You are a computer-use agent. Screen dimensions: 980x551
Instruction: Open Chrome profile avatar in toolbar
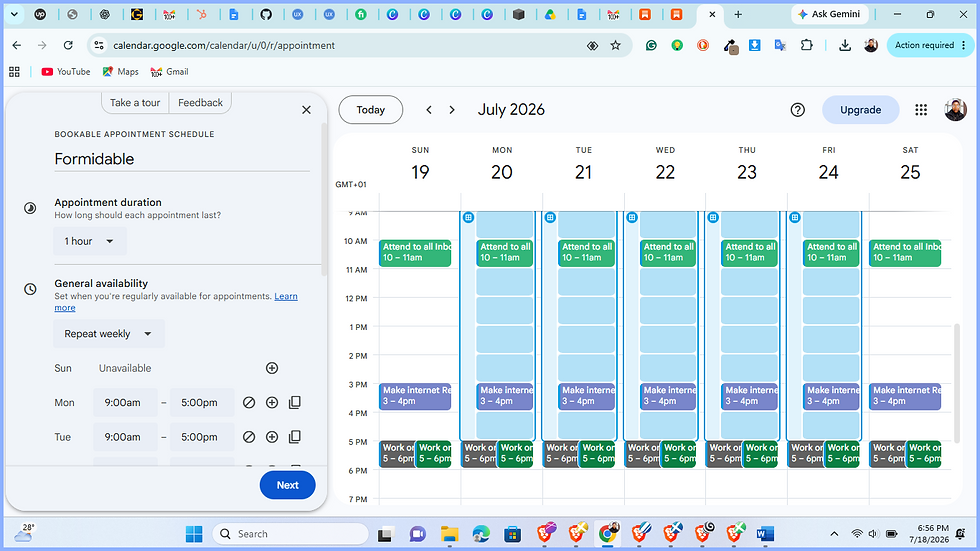tap(871, 45)
